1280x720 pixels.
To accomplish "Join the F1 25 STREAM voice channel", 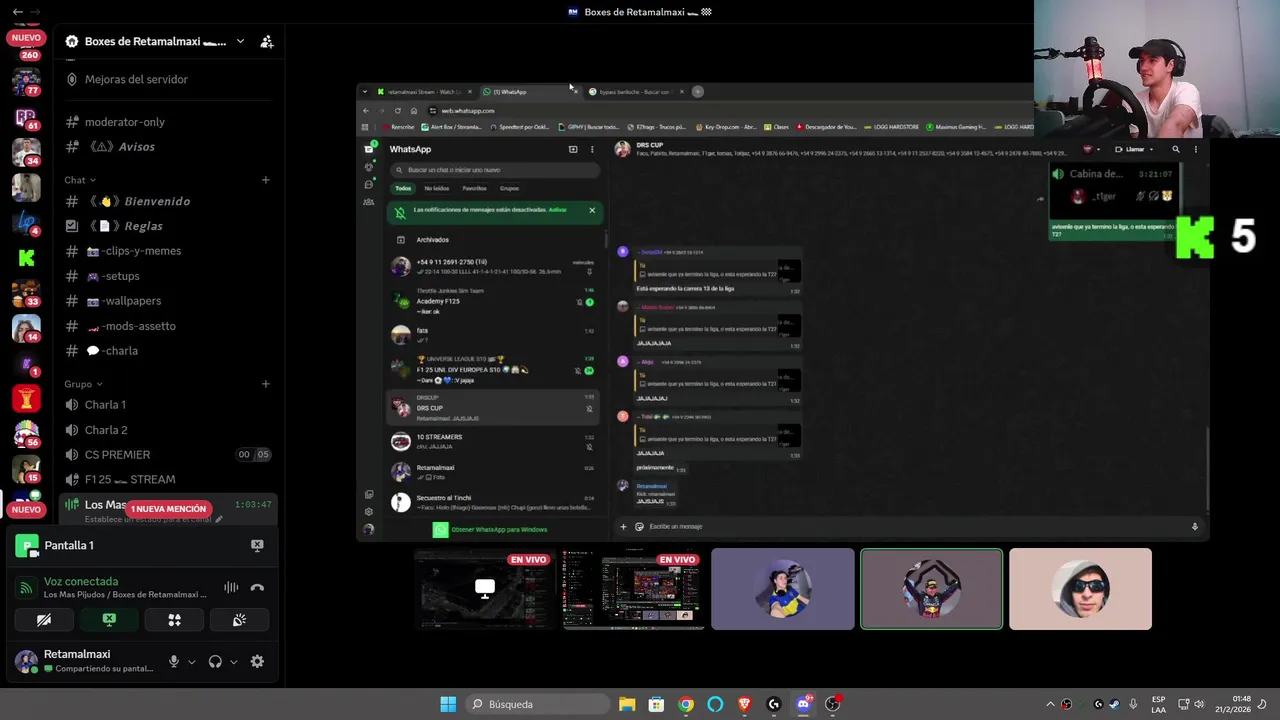I will click(167, 480).
